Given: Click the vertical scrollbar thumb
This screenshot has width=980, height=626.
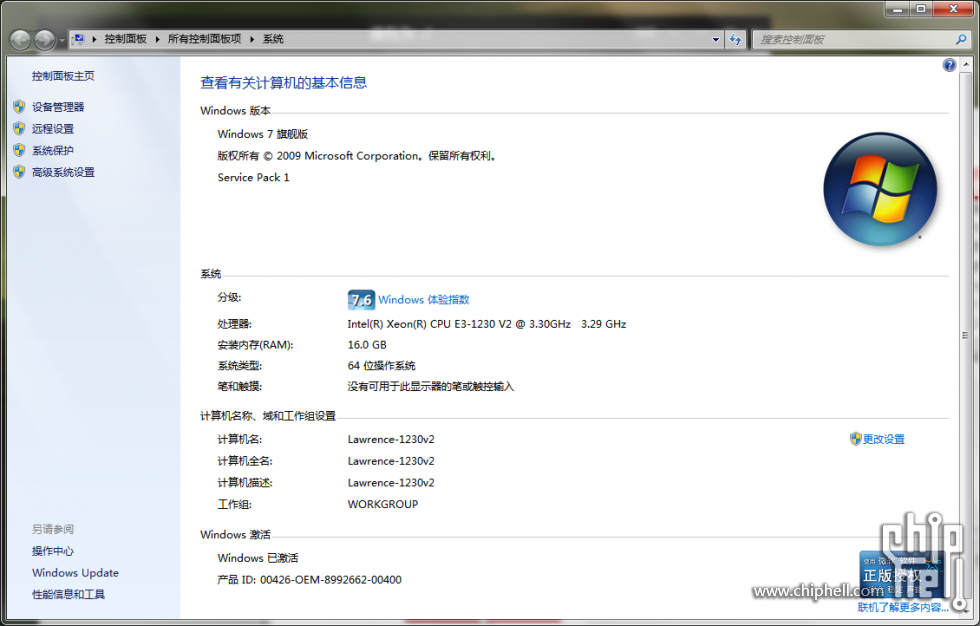Looking at the screenshot, I should click(x=966, y=335).
